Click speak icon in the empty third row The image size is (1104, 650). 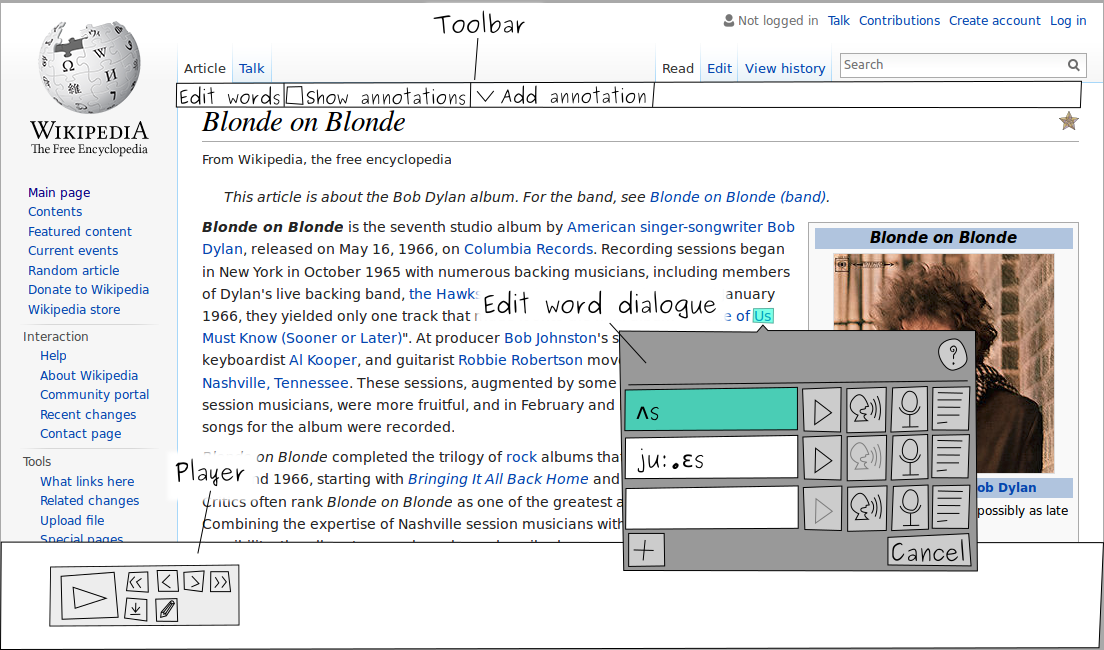click(866, 507)
